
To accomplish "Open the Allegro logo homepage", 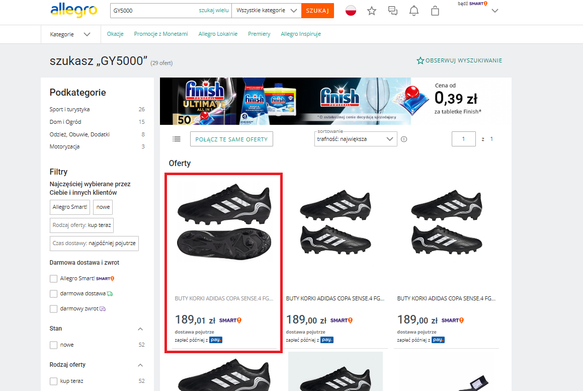I will coord(74,10).
